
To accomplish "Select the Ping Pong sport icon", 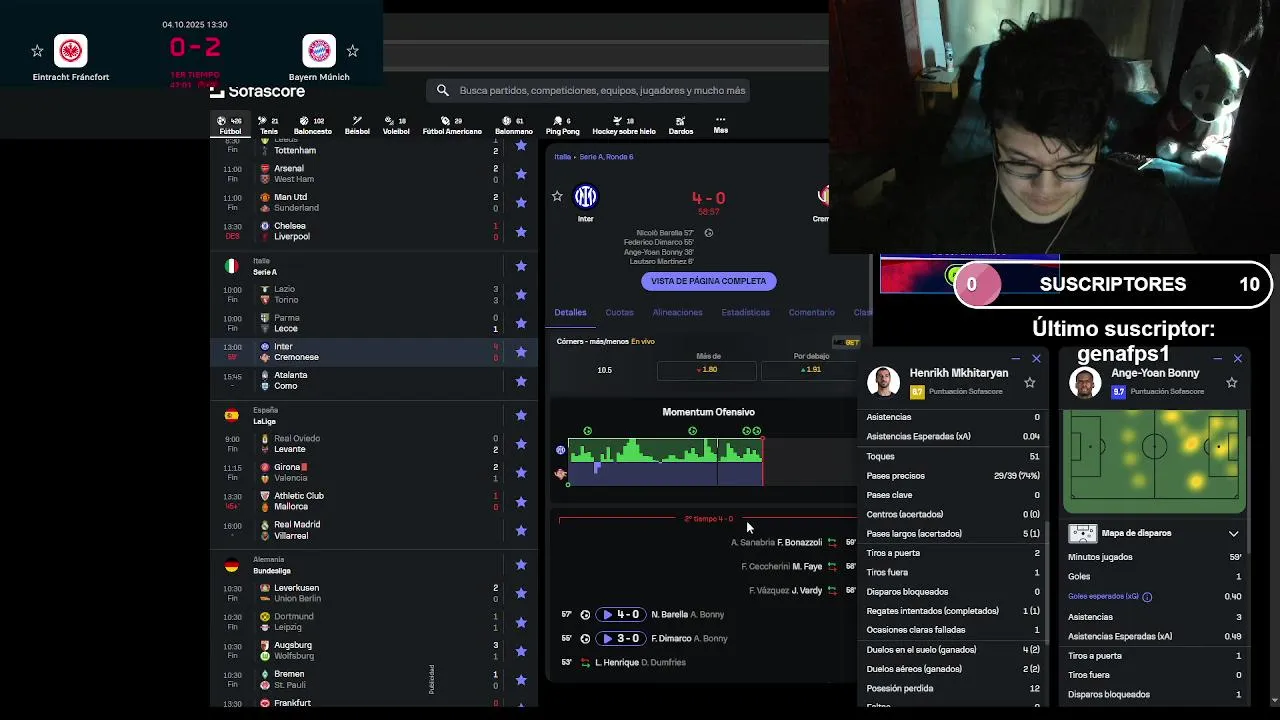I will (x=563, y=126).
